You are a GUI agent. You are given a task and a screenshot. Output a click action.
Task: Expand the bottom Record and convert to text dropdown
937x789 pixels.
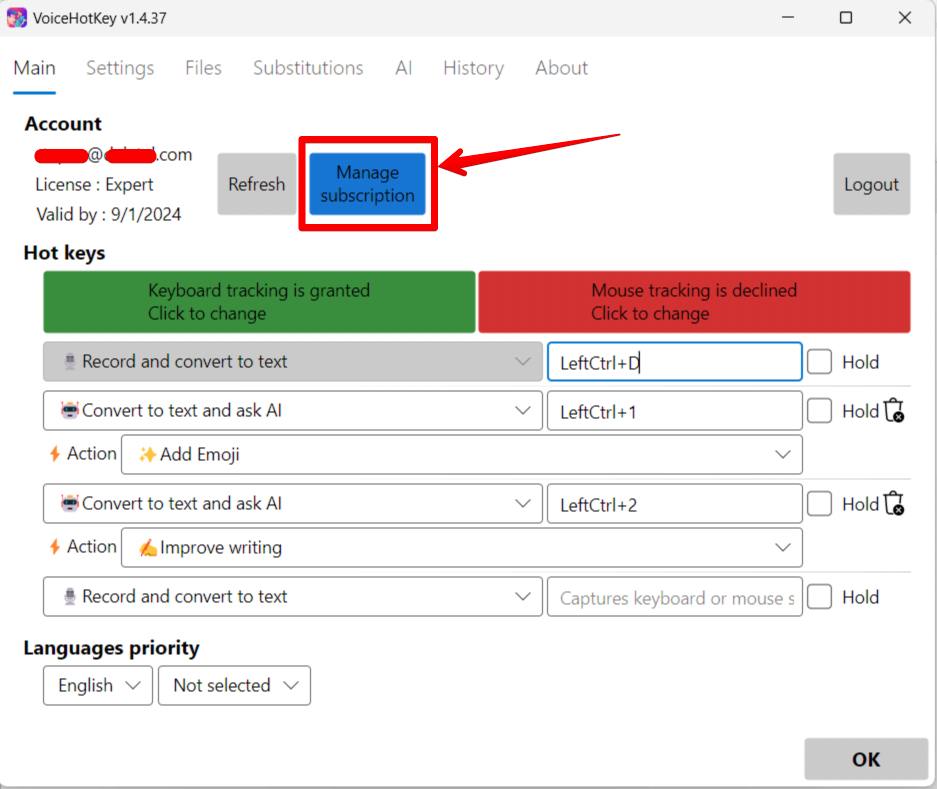[293, 597]
